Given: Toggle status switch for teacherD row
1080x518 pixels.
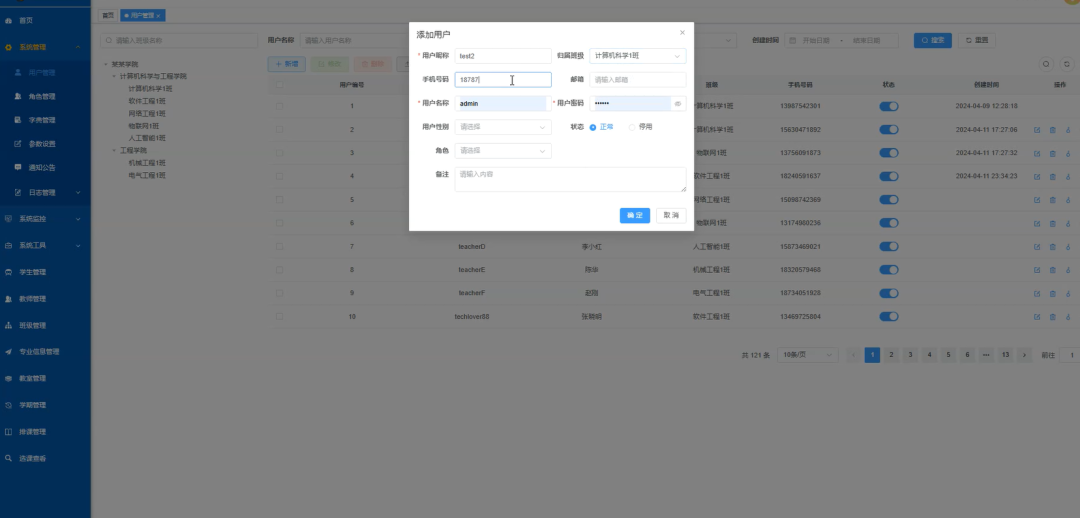Looking at the screenshot, I should (889, 247).
